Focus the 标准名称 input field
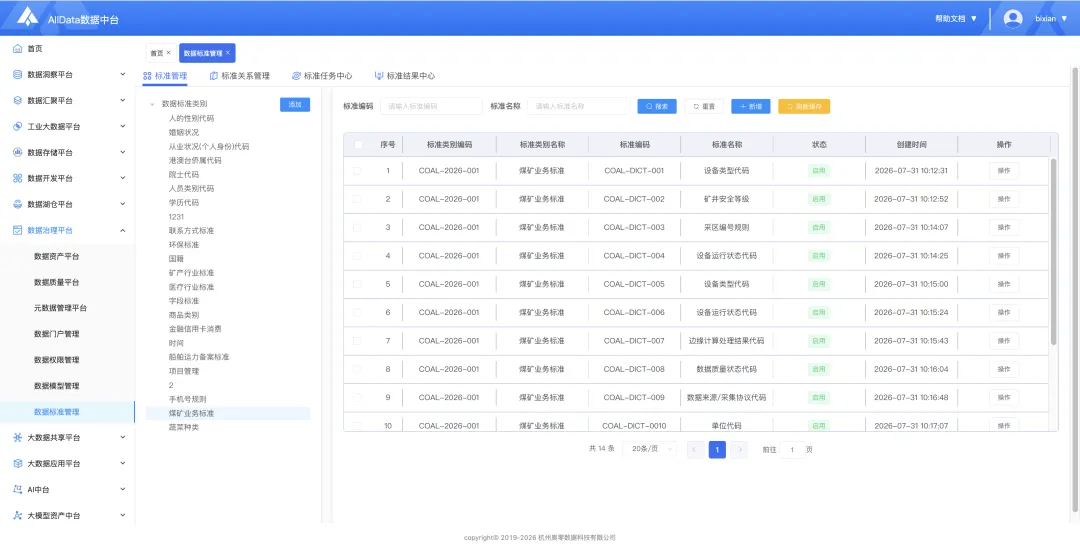This screenshot has height=549, width=1080. (579, 107)
